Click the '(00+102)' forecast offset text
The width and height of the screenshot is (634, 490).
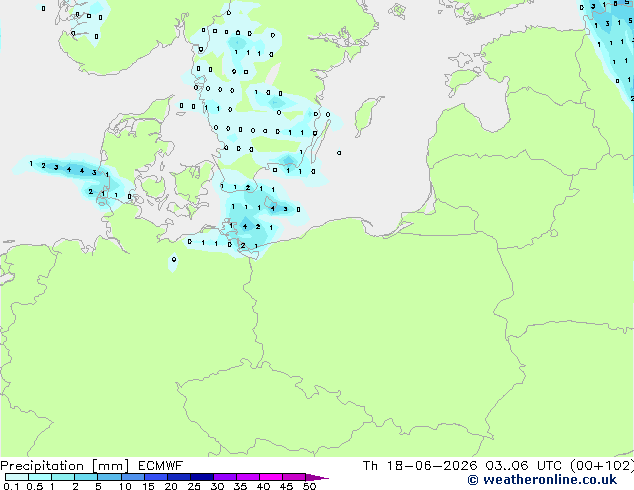click(x=602, y=466)
